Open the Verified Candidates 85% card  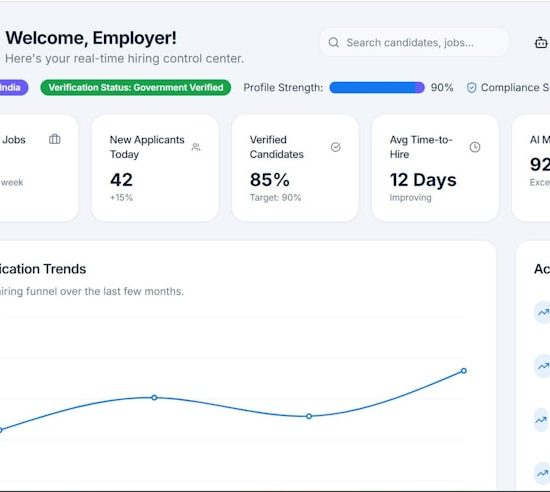(295, 168)
